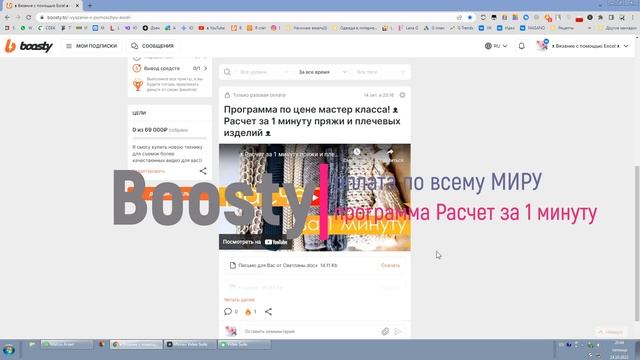Open the profile avatar in header
This screenshot has height=360, width=640.
542,46
